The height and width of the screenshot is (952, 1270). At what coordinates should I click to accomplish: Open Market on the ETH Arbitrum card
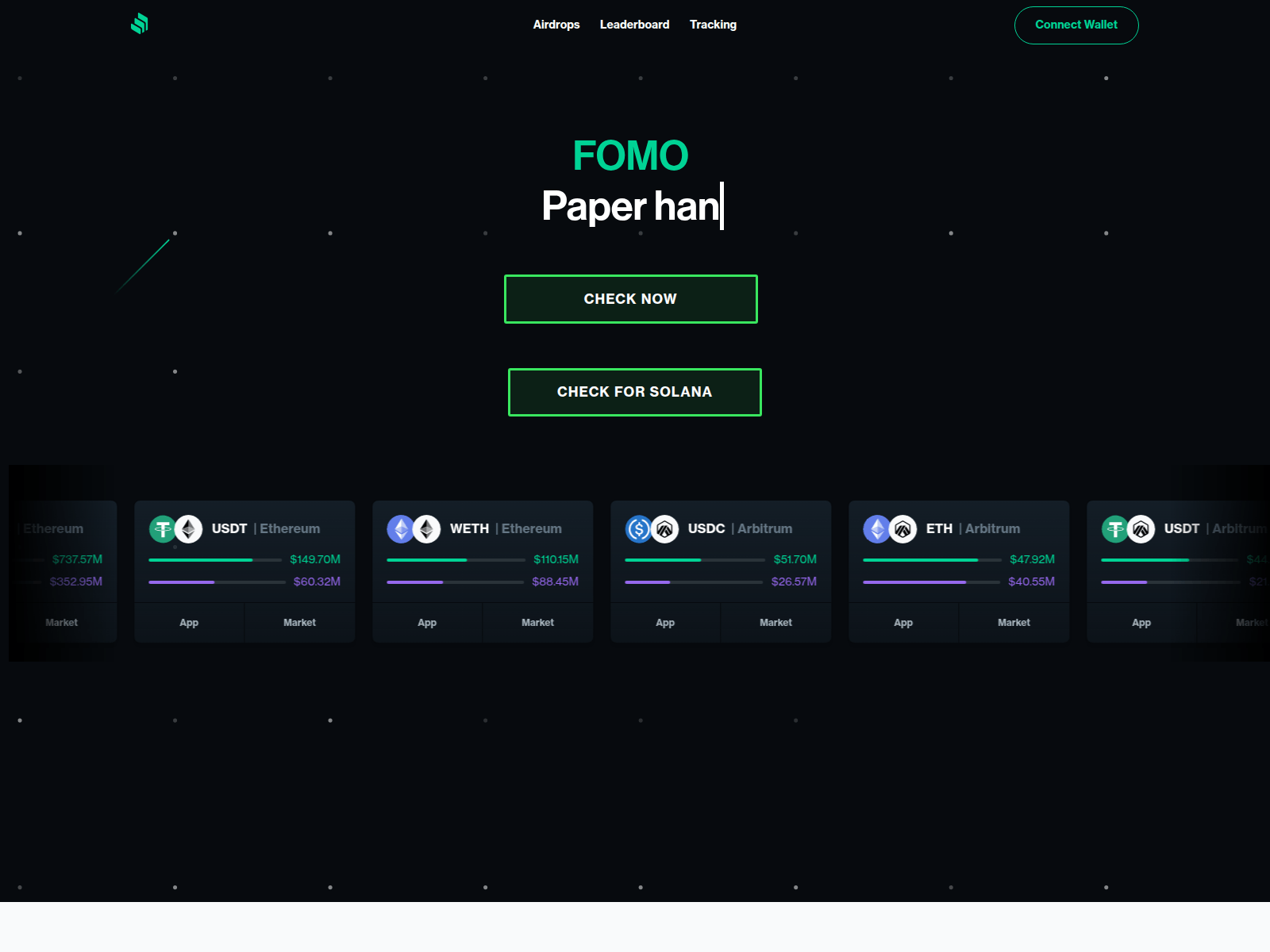pyautogui.click(x=1014, y=623)
